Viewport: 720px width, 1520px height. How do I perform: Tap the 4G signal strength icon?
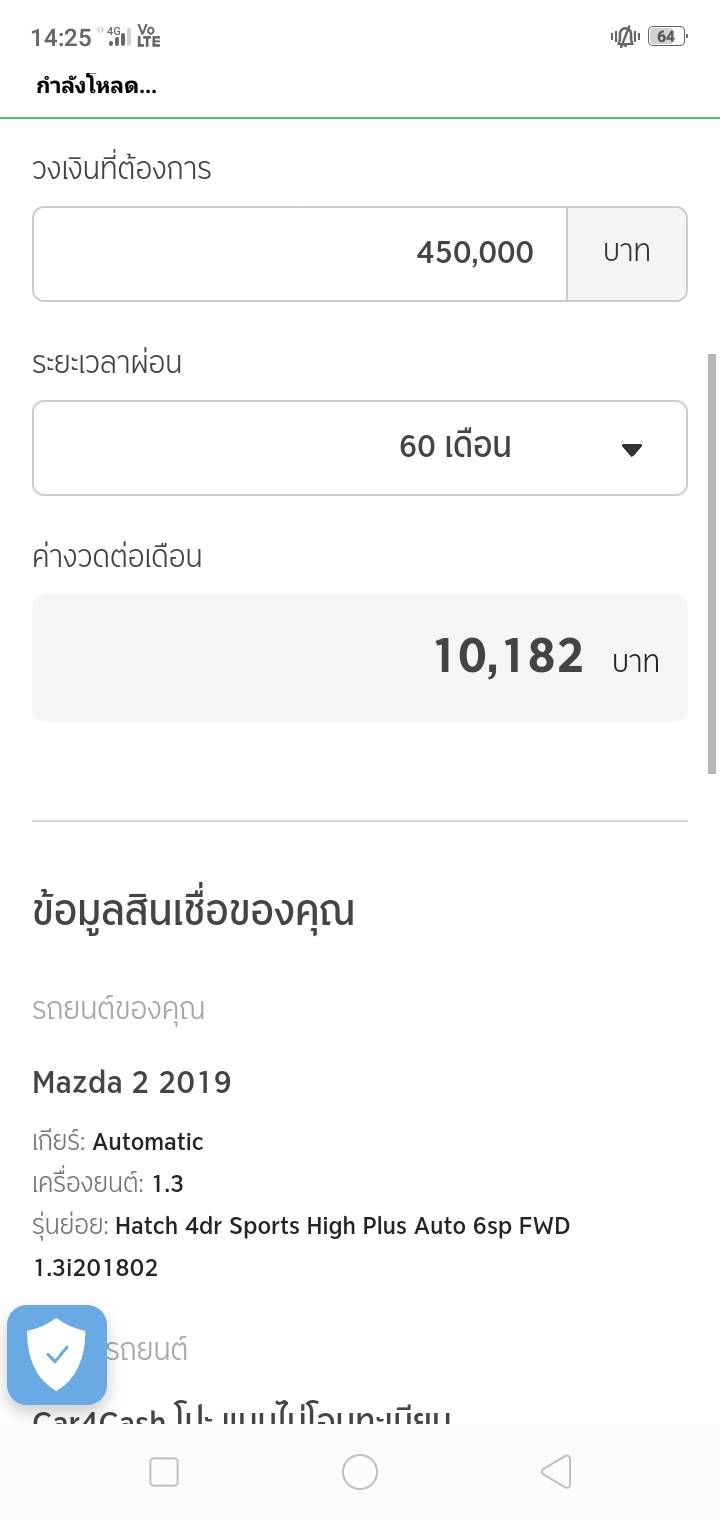119,37
